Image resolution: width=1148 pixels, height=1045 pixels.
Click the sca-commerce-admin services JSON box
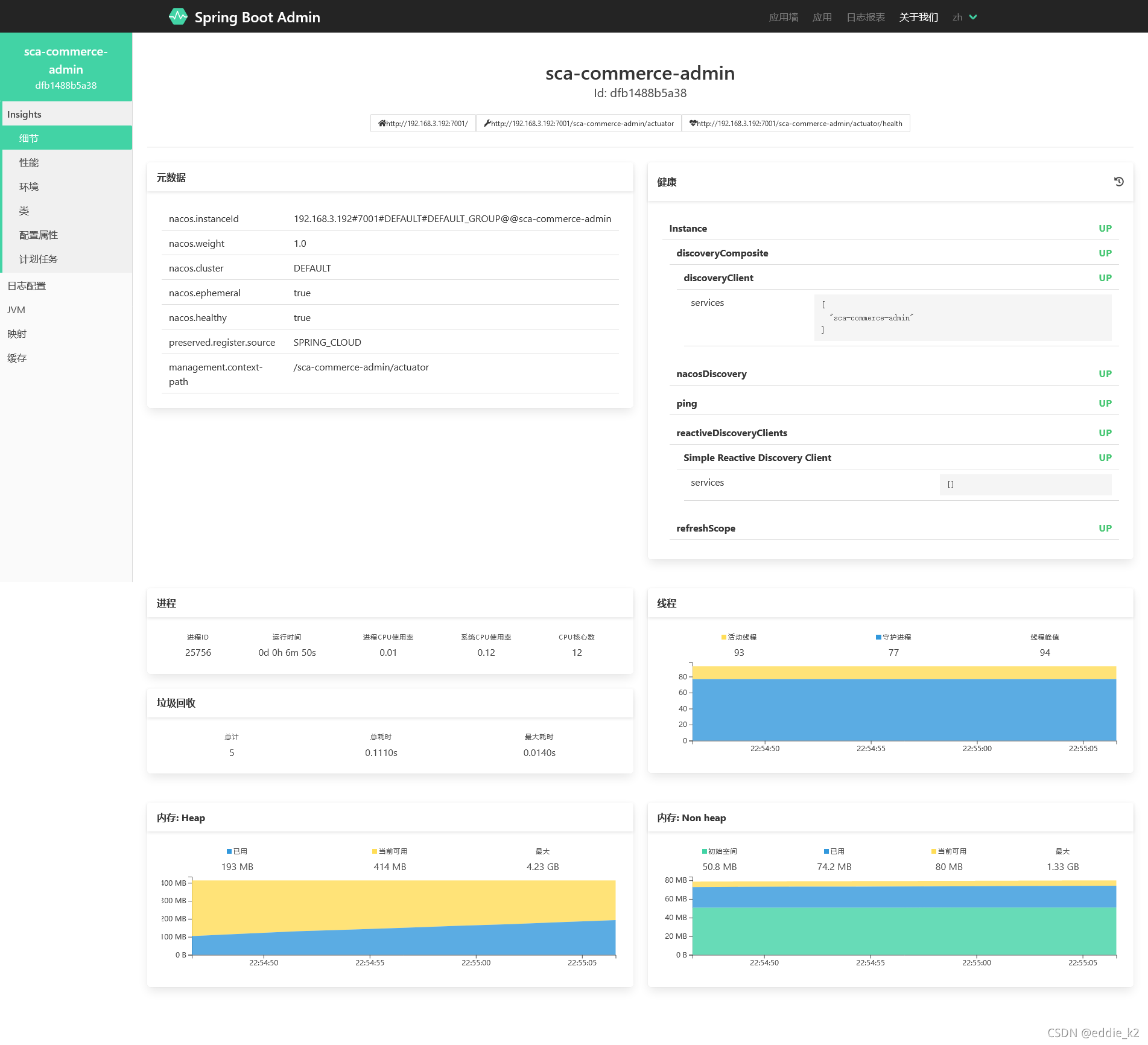pos(963,317)
